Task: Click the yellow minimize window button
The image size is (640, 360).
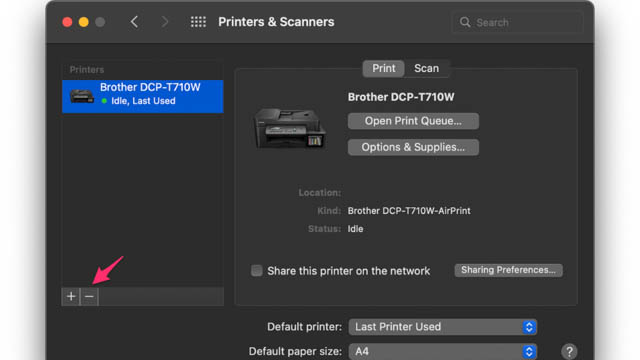Action: [x=84, y=22]
